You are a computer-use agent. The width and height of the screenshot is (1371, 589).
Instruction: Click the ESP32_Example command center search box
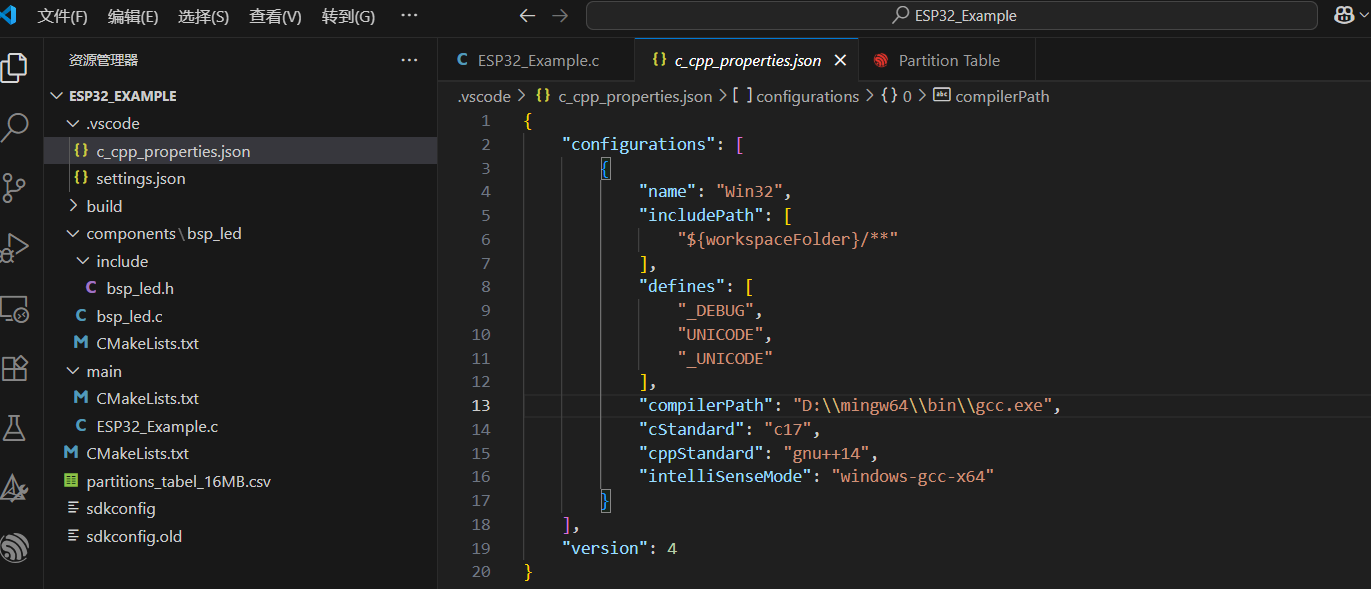(952, 16)
